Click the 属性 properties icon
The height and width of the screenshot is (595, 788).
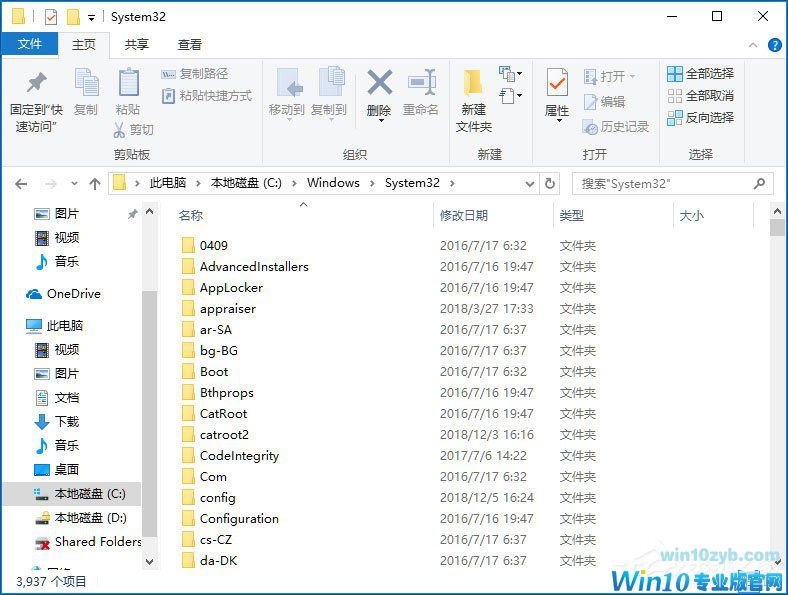tap(557, 84)
